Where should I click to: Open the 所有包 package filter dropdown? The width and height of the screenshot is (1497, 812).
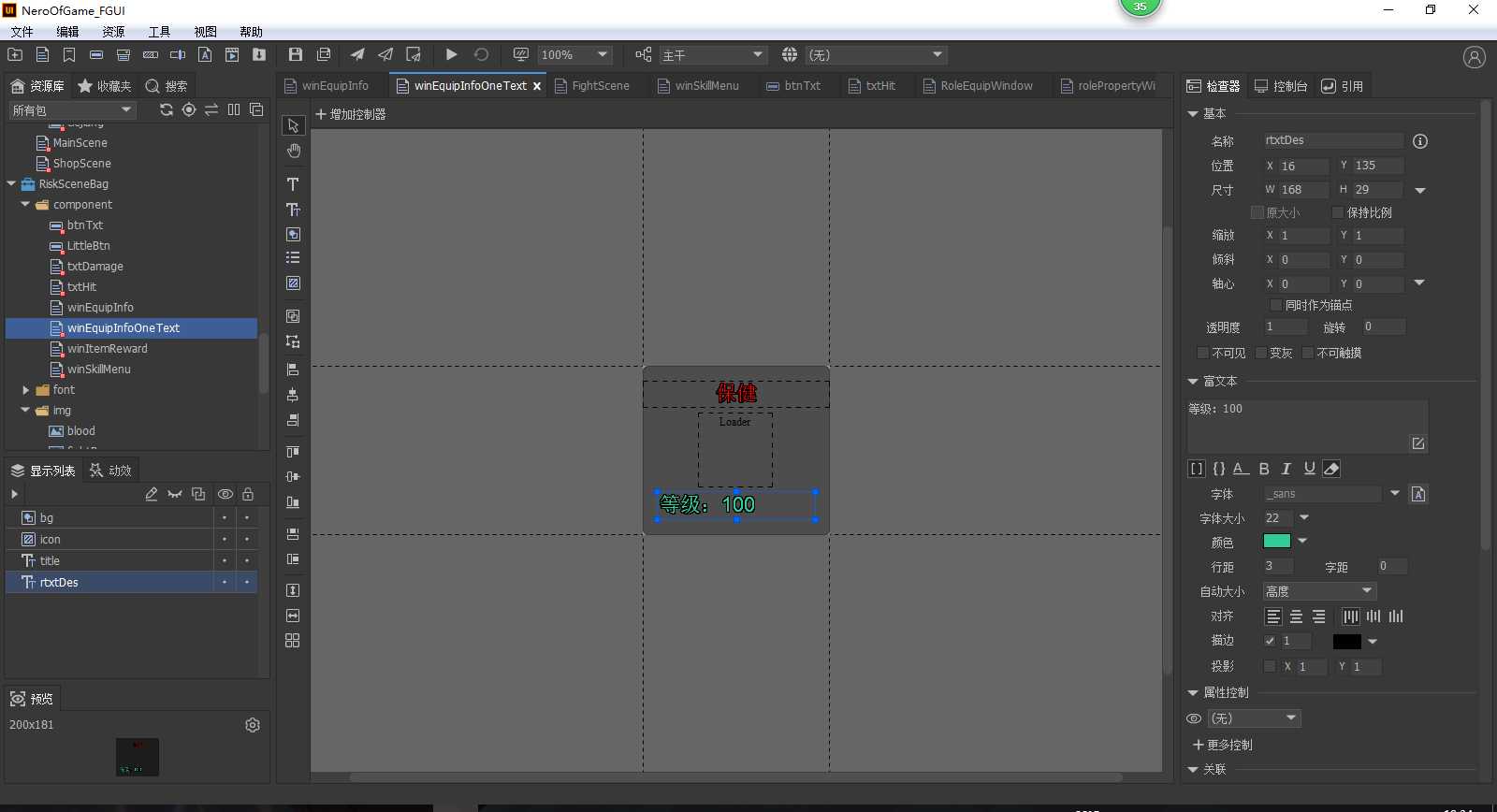72,110
